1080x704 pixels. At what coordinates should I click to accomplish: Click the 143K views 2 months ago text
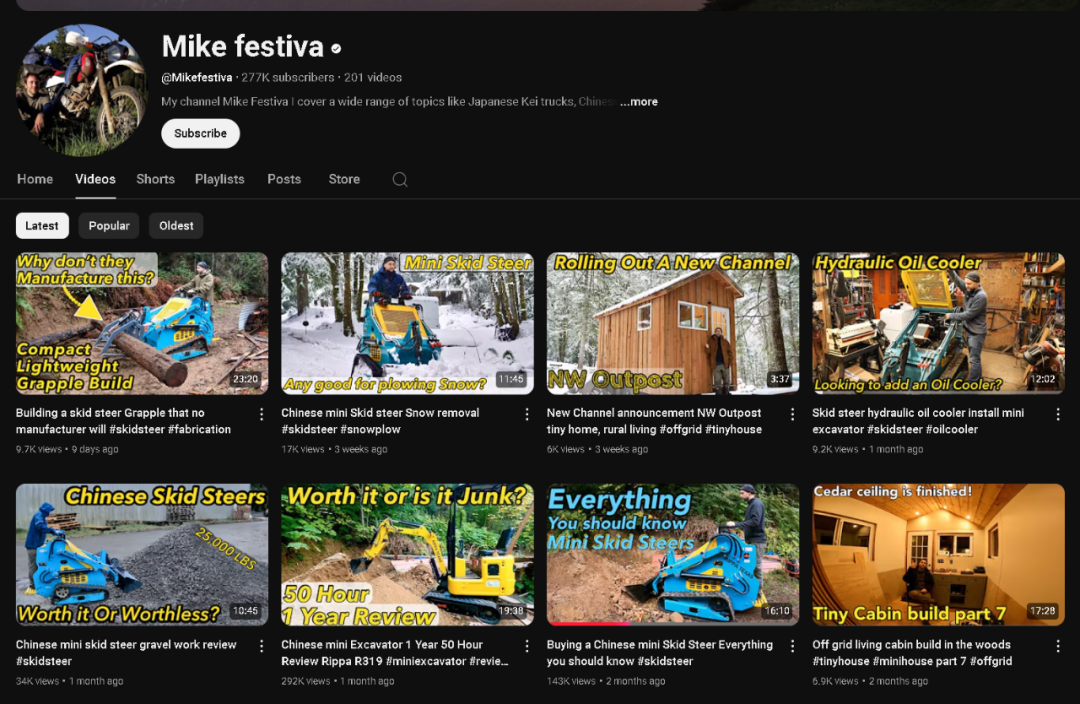[606, 681]
